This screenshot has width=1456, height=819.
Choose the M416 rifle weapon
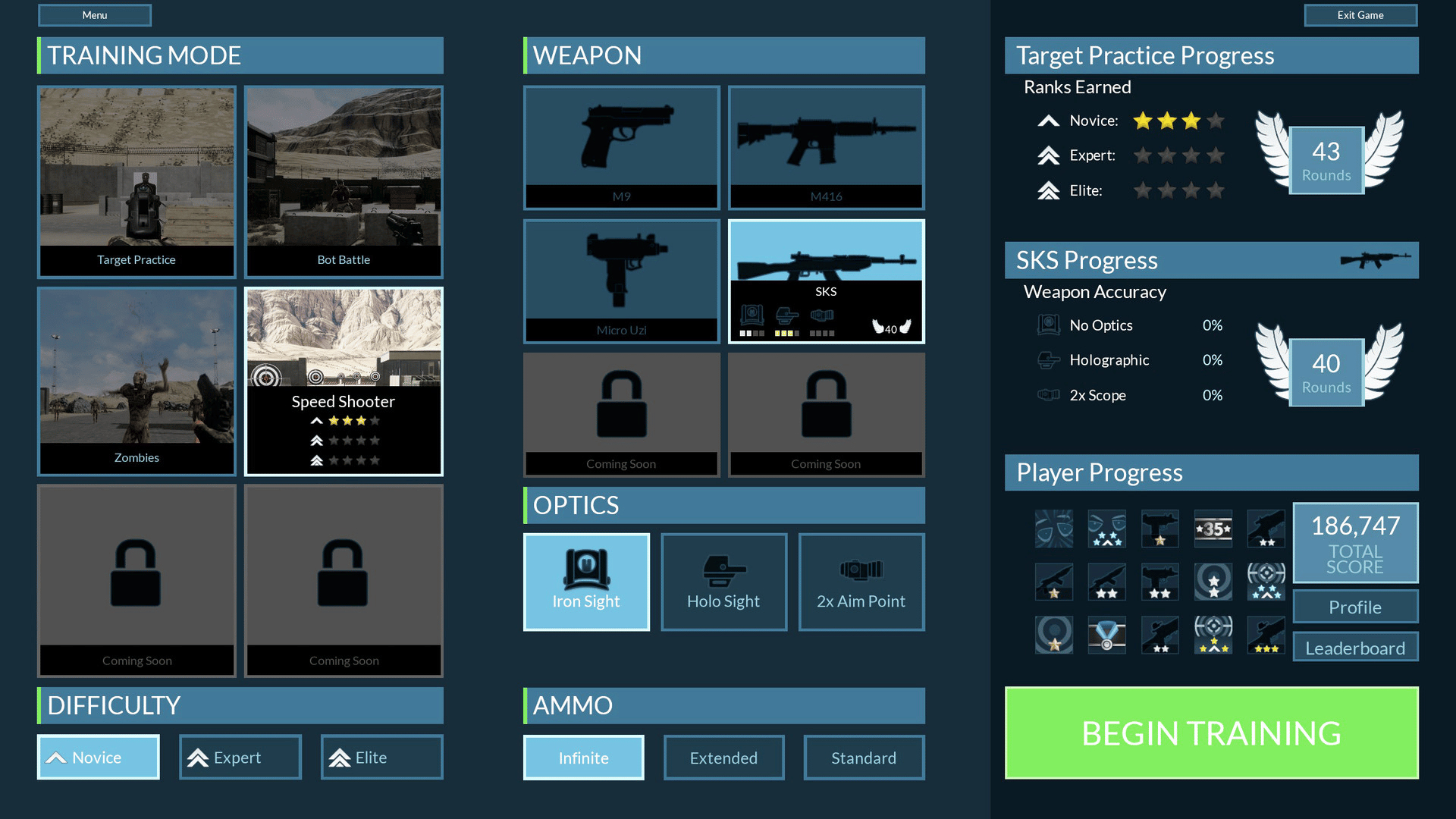pyautogui.click(x=826, y=147)
